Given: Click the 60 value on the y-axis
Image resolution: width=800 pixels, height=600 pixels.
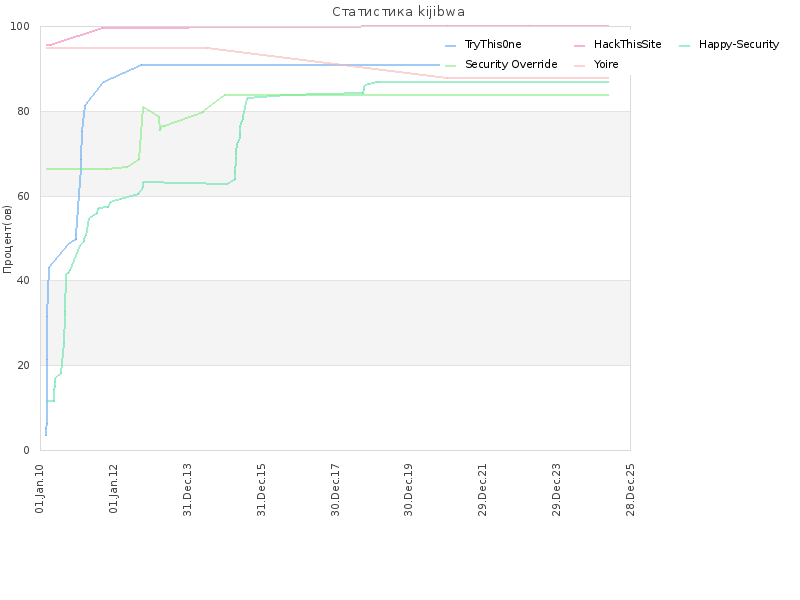Looking at the screenshot, I should coord(23,196).
